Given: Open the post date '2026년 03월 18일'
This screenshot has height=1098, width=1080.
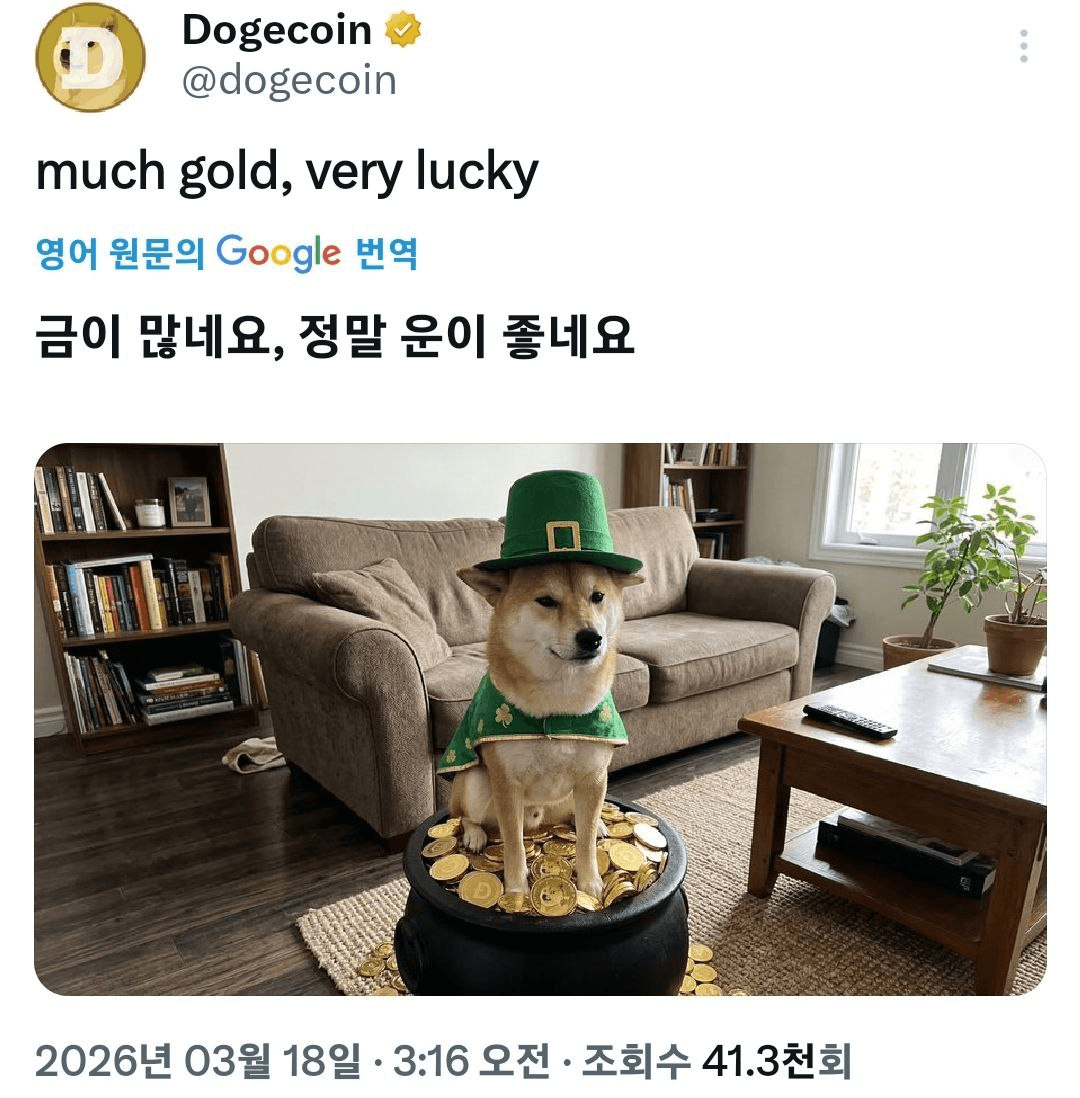Looking at the screenshot, I should 198,1060.
